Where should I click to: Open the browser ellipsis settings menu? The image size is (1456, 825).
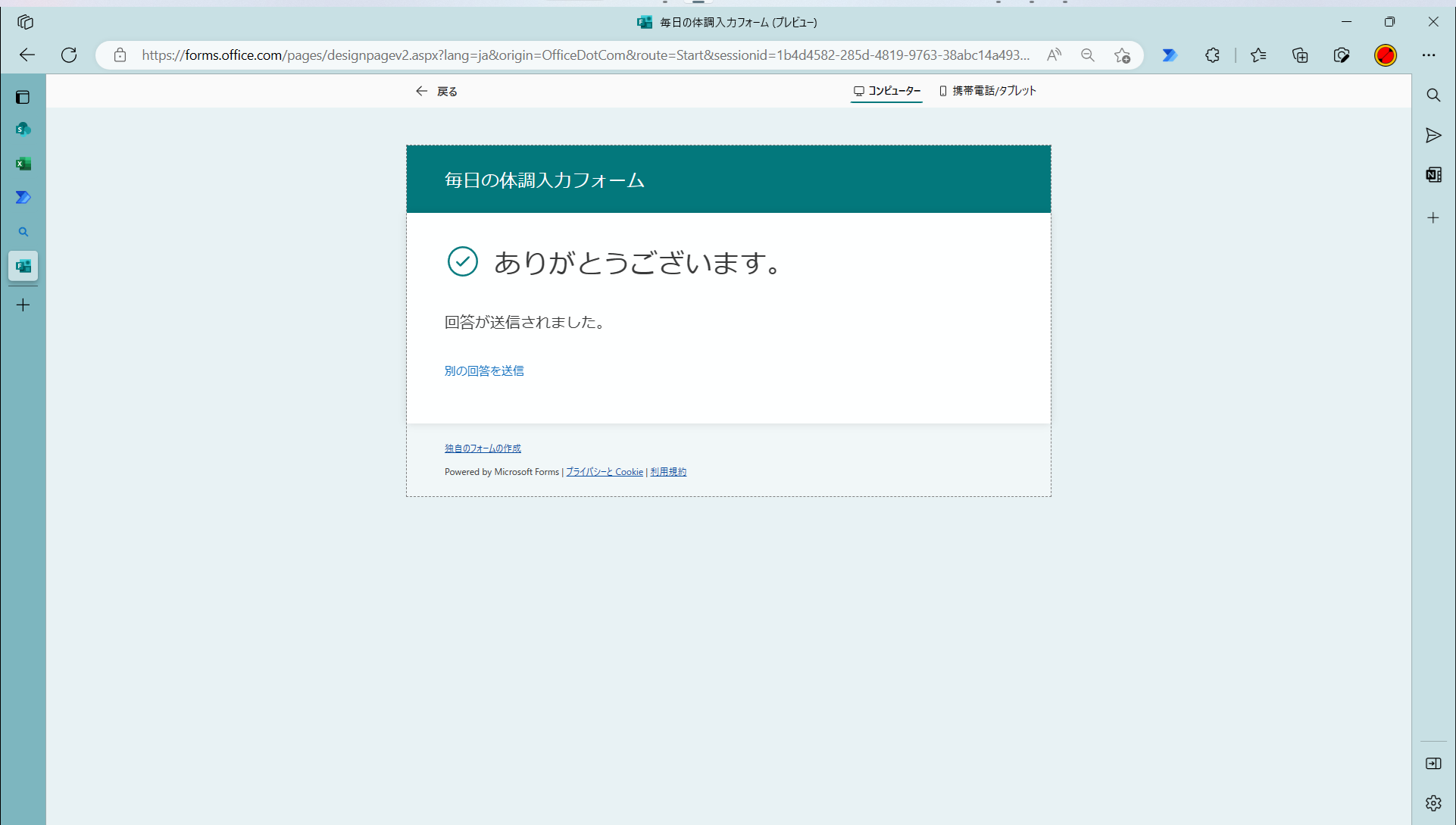(x=1429, y=55)
